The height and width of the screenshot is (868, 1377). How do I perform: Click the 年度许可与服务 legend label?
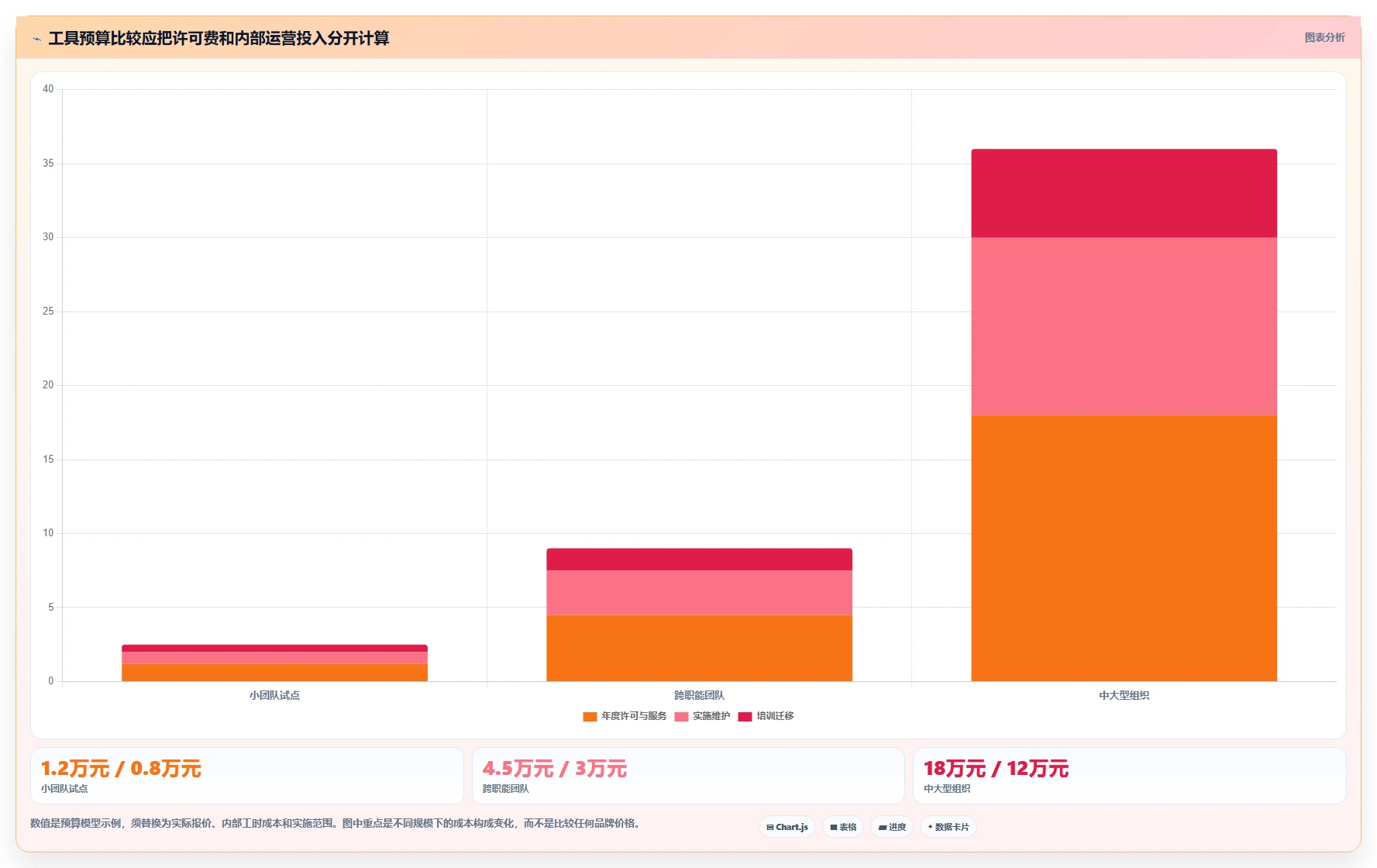click(x=634, y=716)
